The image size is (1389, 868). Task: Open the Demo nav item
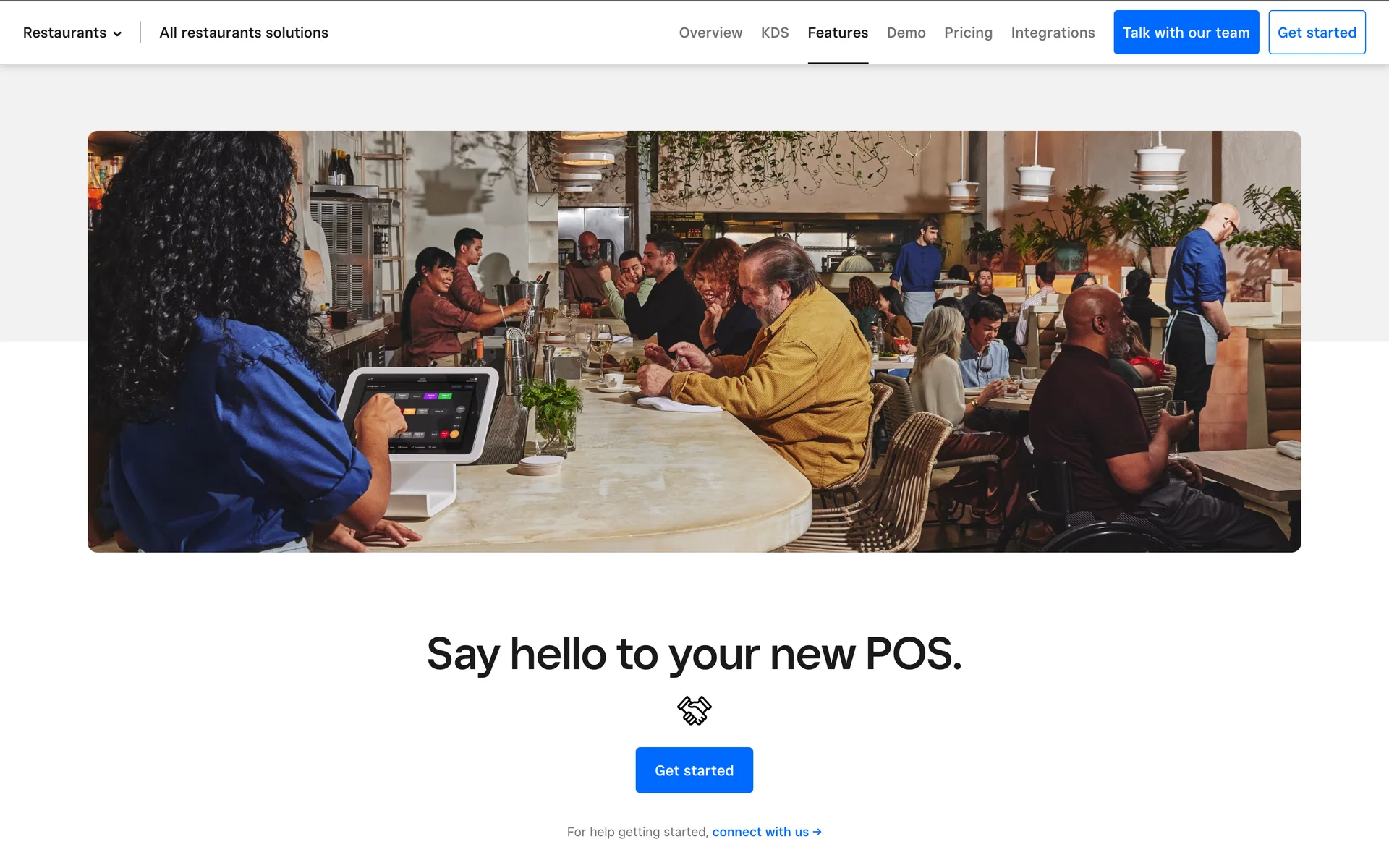click(906, 33)
